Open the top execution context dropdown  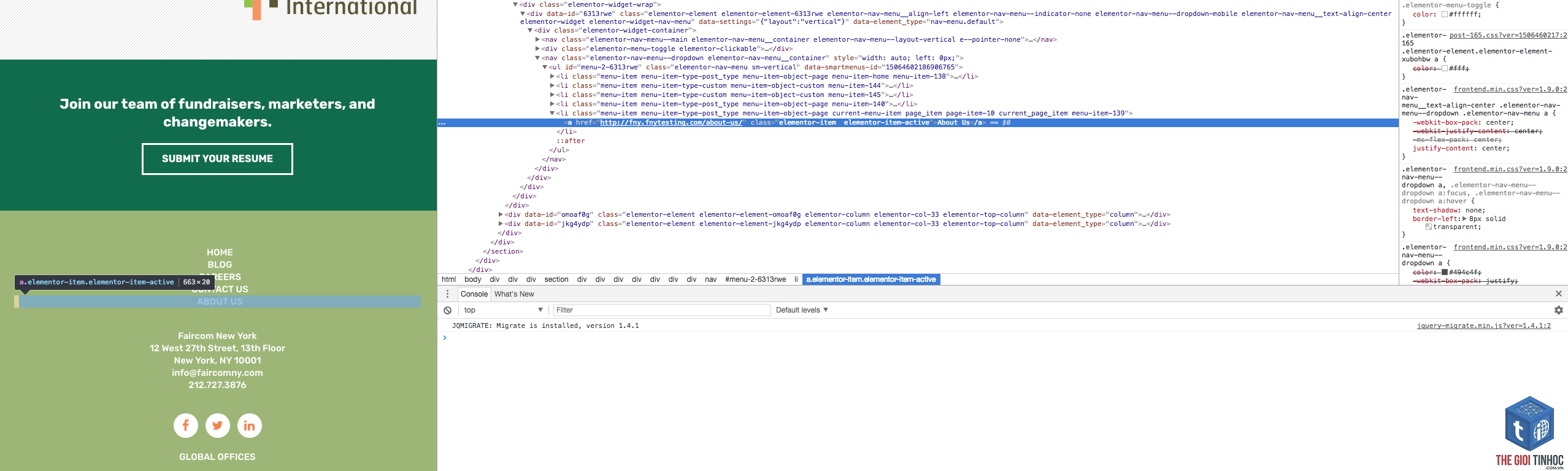coord(503,310)
